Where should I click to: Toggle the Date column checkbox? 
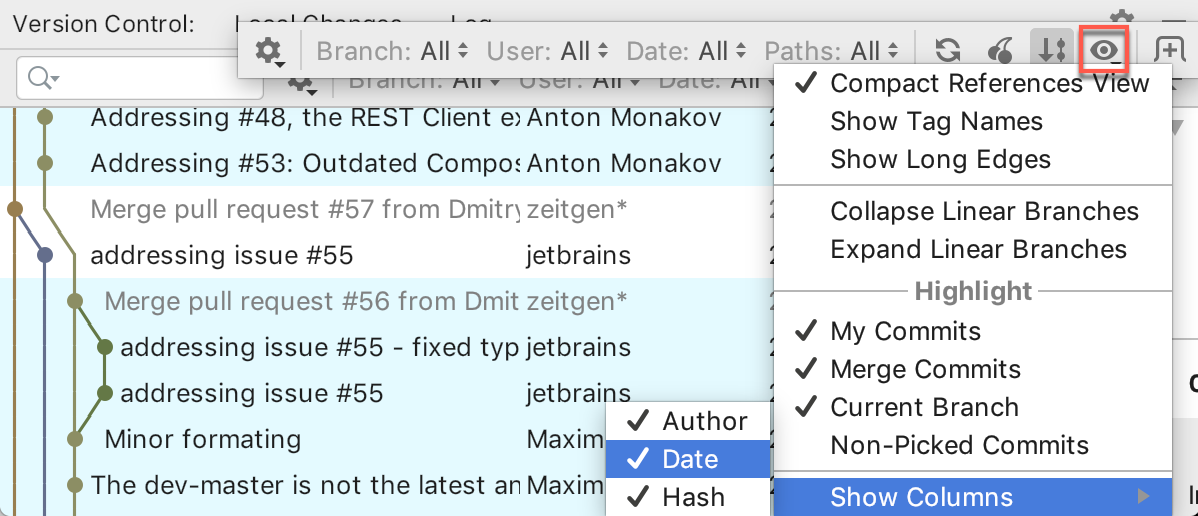688,459
